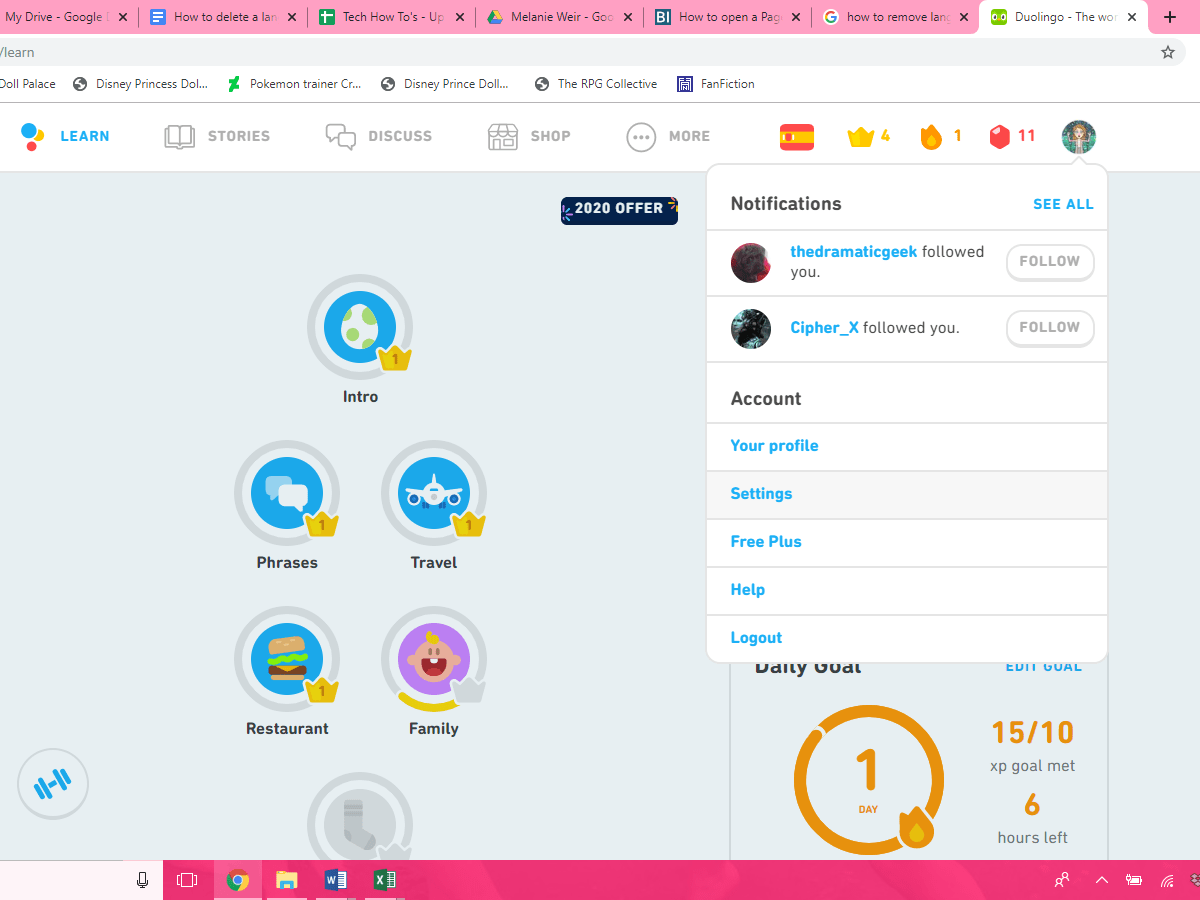
Task: Click thedramaticgeek's avatar thumbnail
Action: (x=751, y=263)
